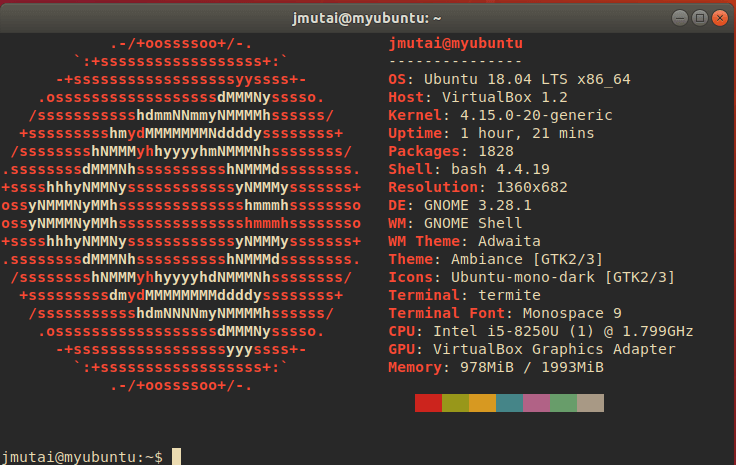
Task: Click the bottom ASCII logo line .-/+oossssoo+/-.
Action: coord(181,385)
